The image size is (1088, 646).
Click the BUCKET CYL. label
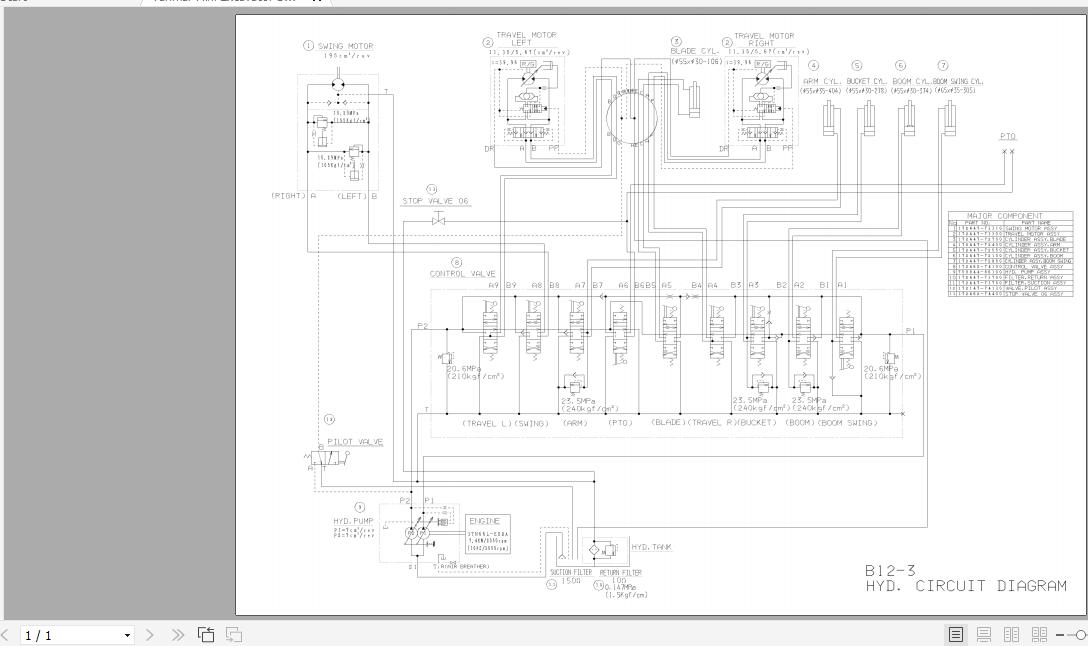[867, 81]
